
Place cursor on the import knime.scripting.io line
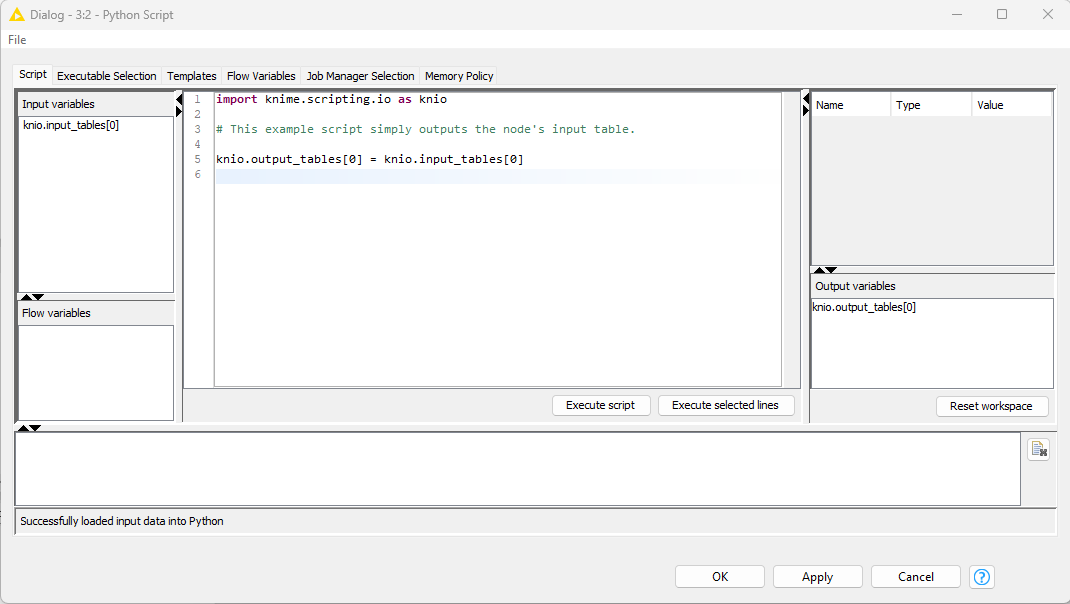click(332, 99)
